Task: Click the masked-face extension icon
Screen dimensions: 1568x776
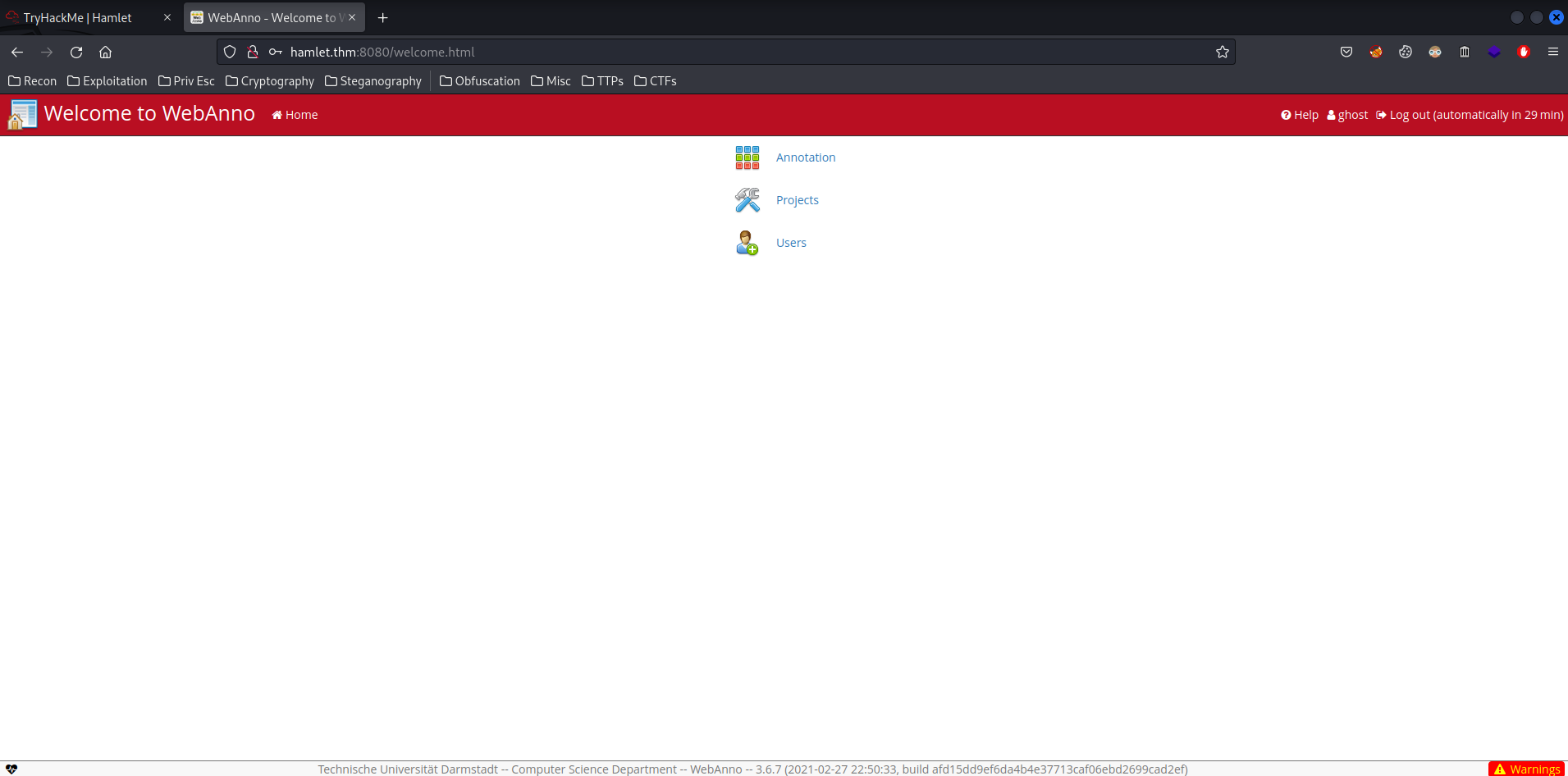Action: (x=1435, y=52)
